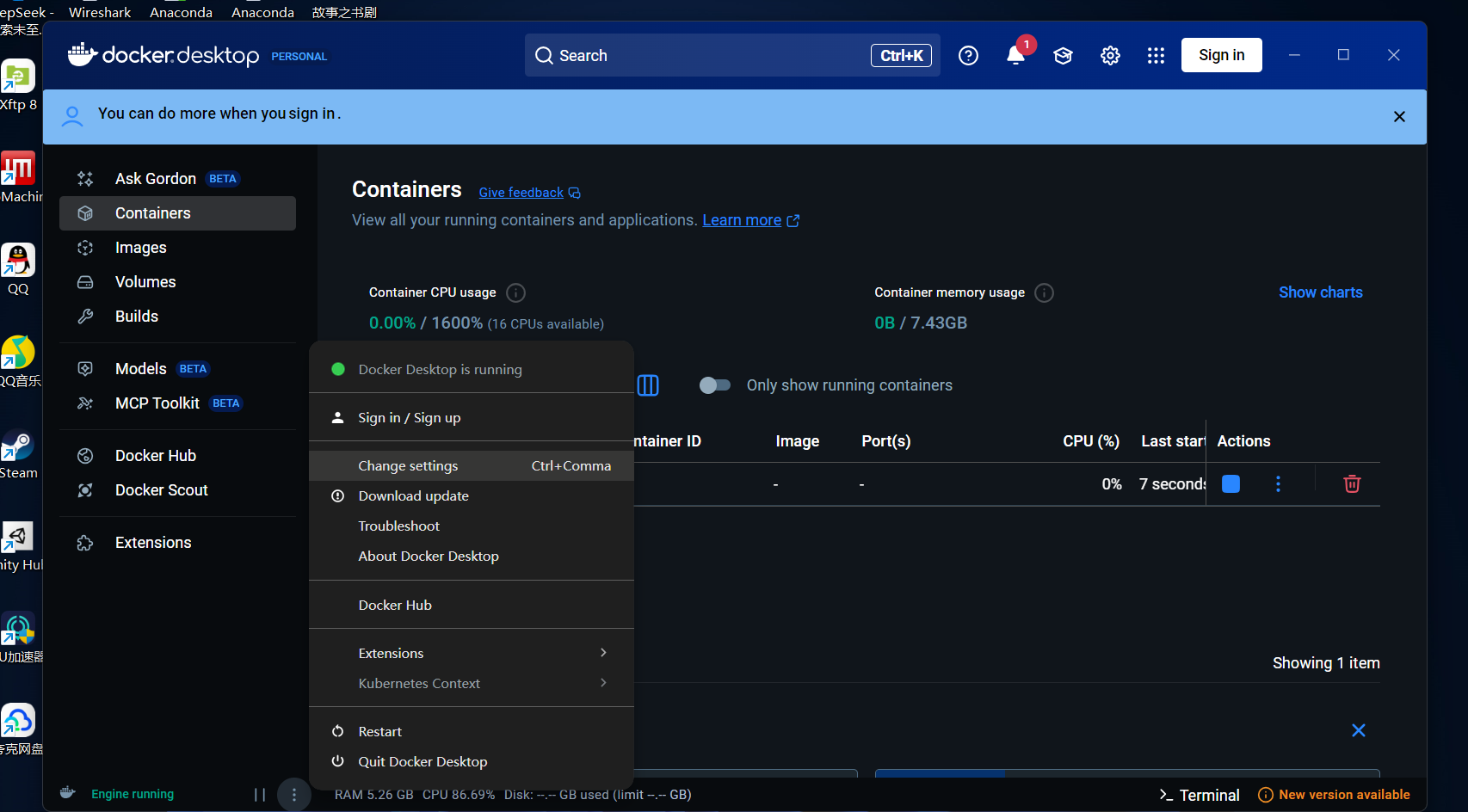Click the column layout icon

coord(648,385)
